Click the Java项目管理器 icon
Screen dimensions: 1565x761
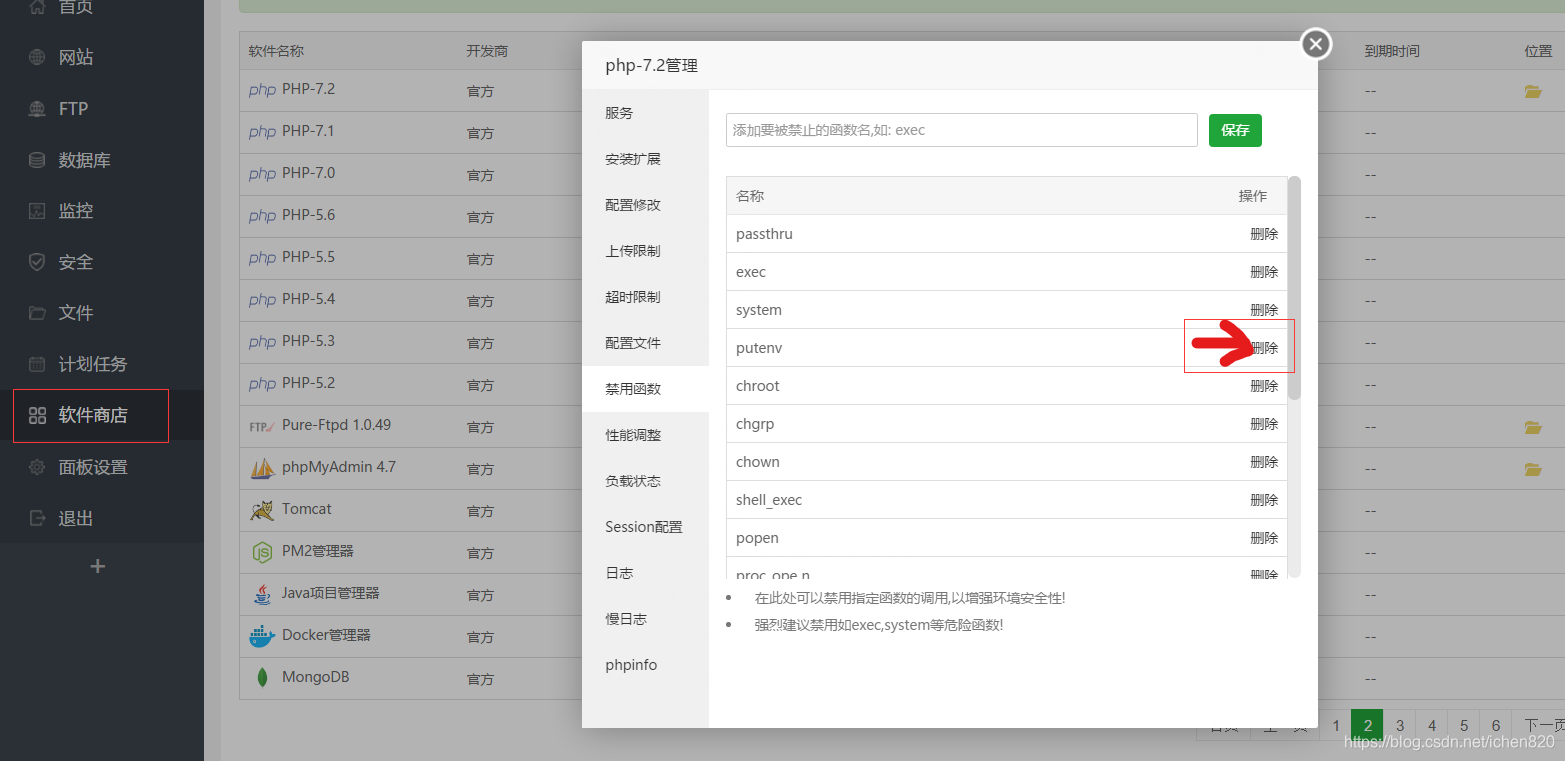point(261,594)
